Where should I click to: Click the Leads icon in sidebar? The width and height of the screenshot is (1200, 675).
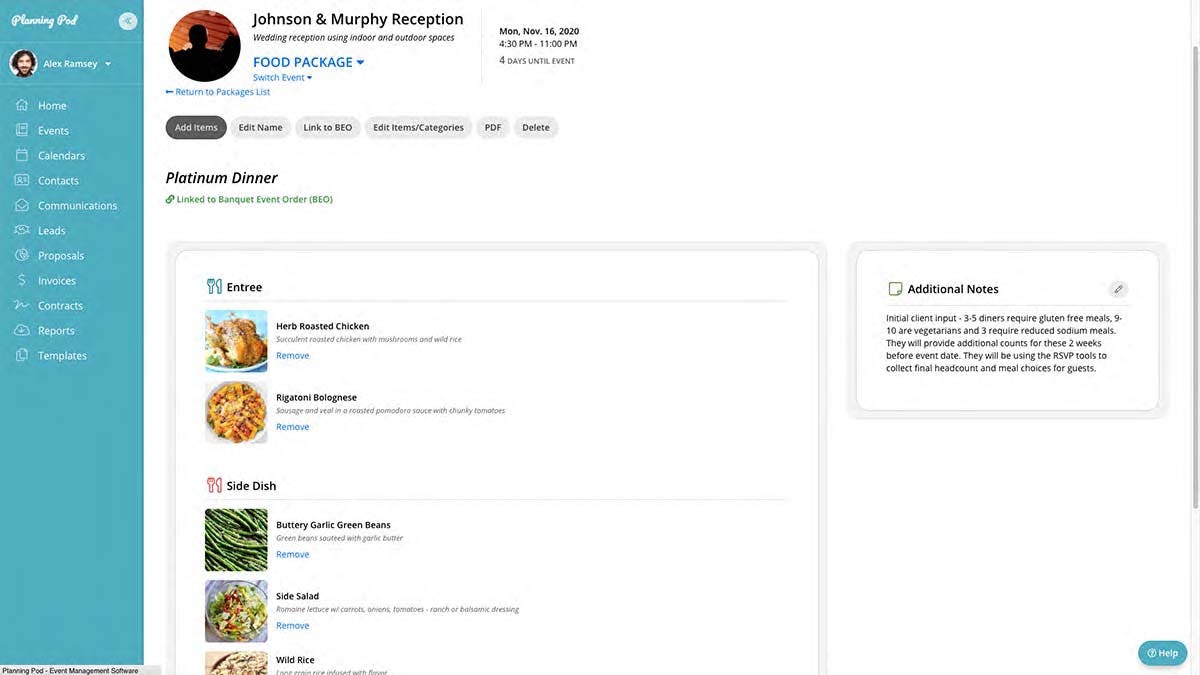[x=22, y=230]
